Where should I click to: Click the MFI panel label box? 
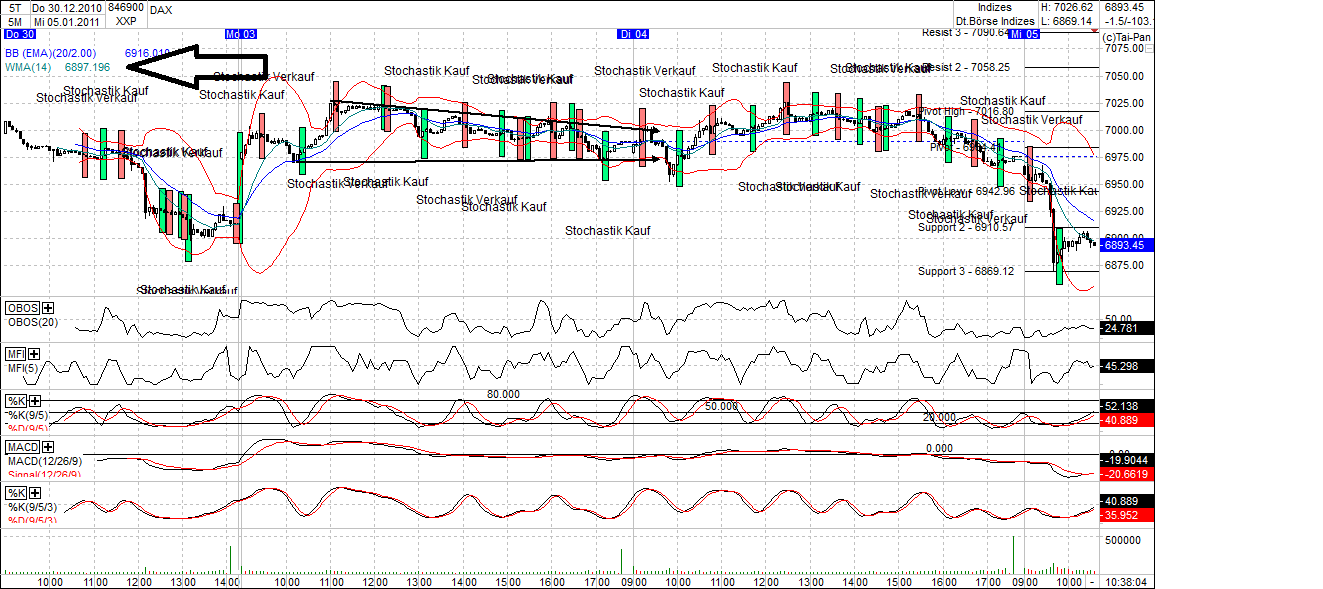[15, 352]
